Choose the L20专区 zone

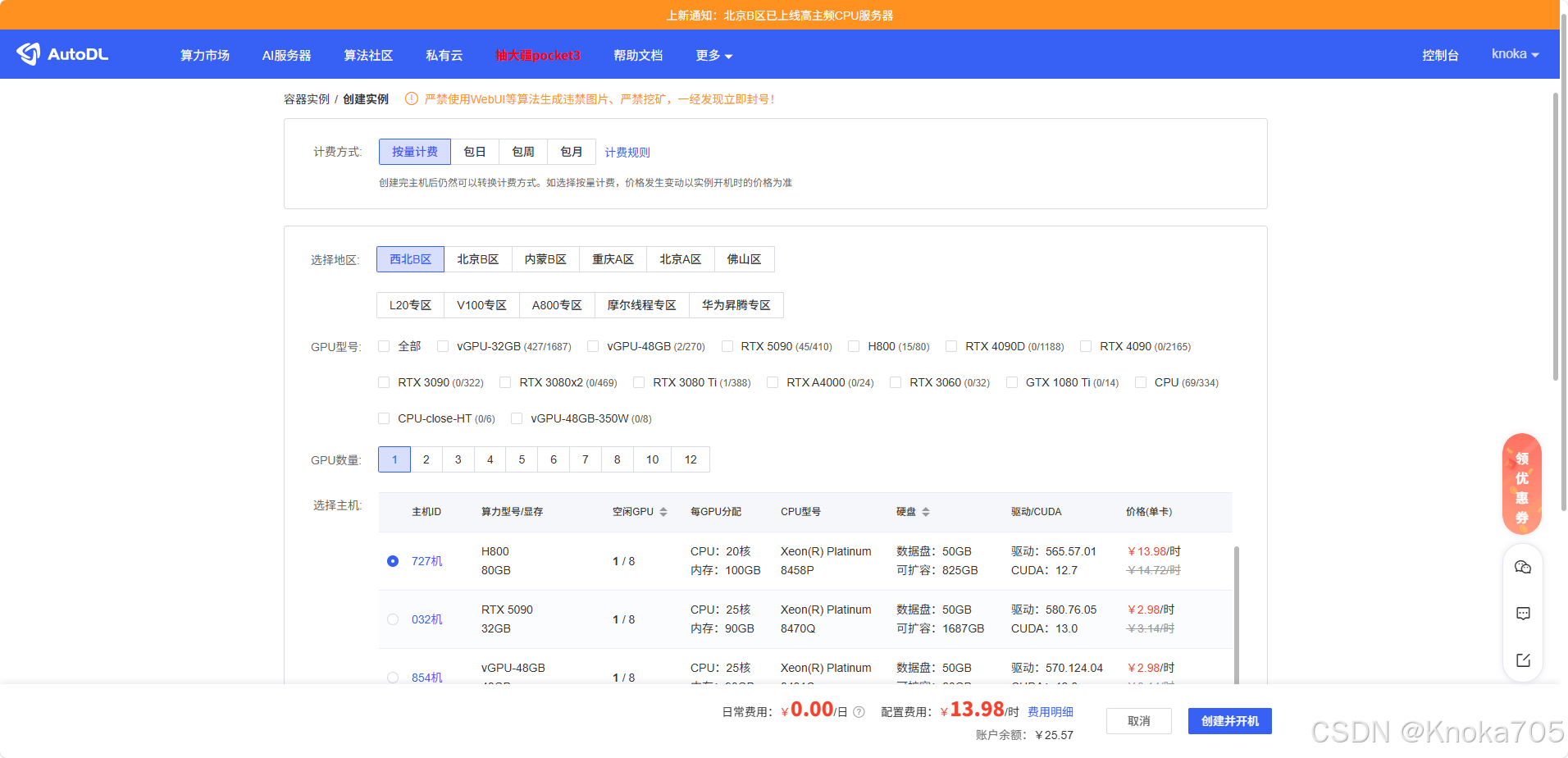411,305
